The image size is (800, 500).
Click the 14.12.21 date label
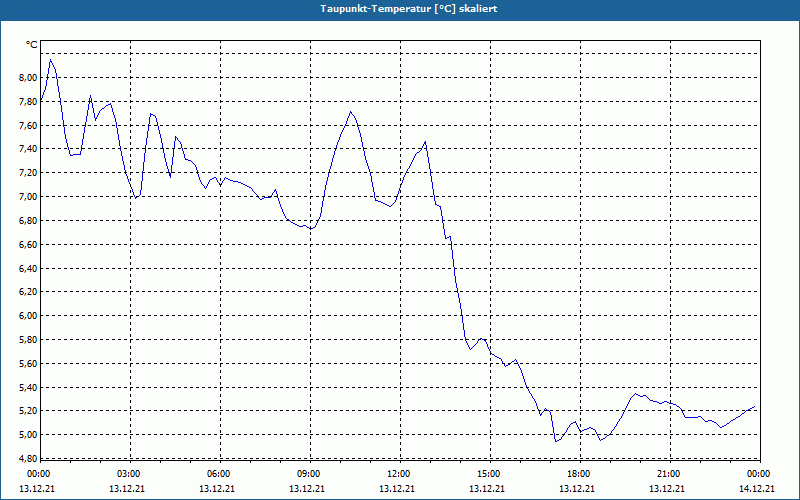757,489
